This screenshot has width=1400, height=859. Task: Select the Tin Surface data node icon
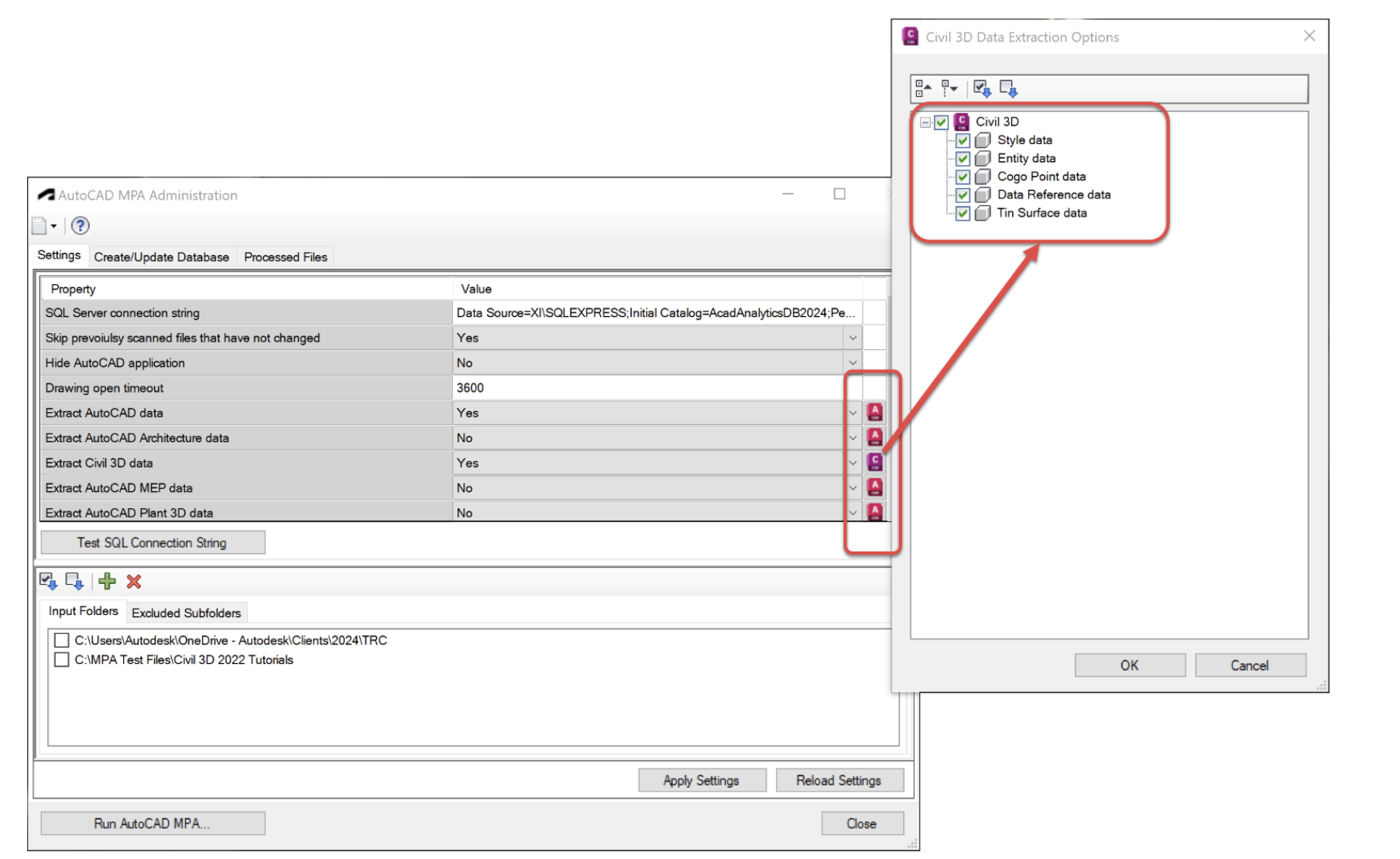click(983, 213)
